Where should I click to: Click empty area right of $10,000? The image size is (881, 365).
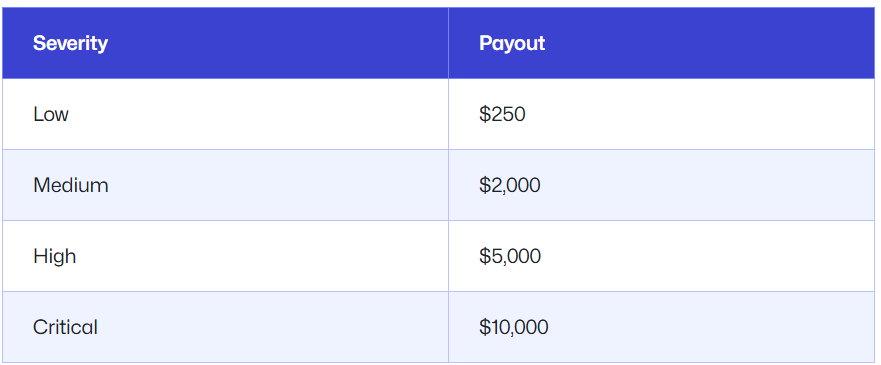[714, 327]
